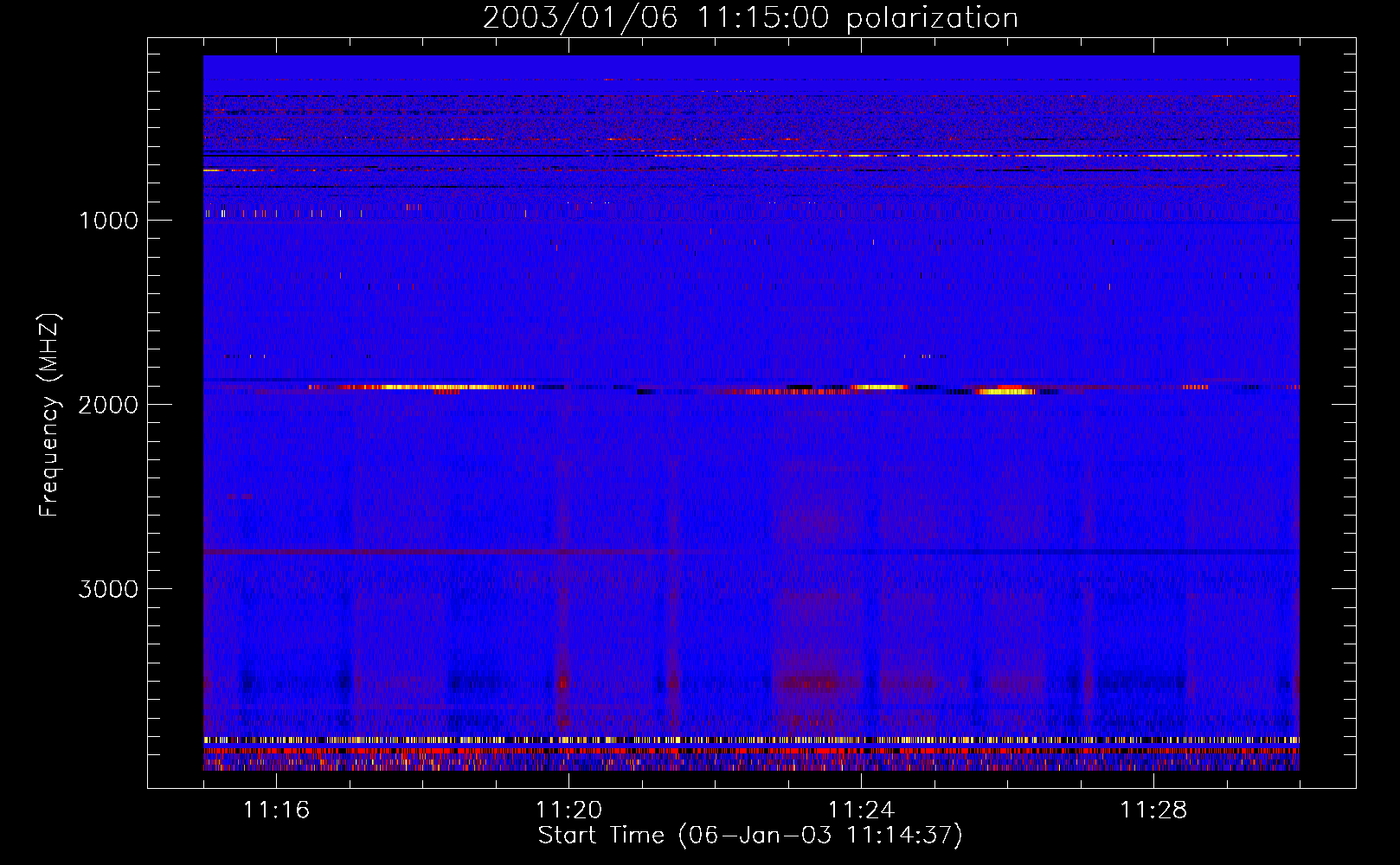
Task: Click the 11:24 time tick label
Action: point(861,811)
